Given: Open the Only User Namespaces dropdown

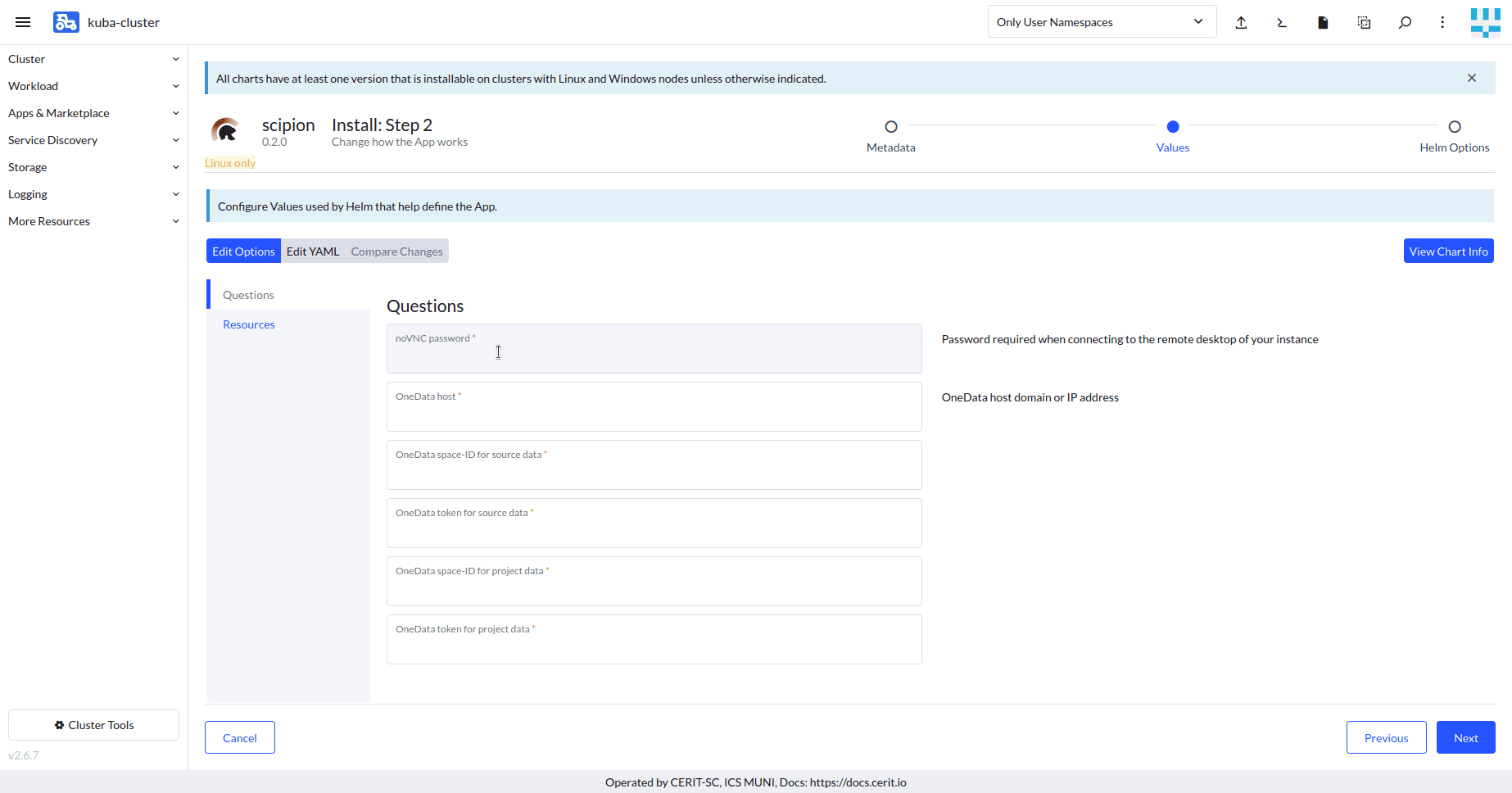Looking at the screenshot, I should [x=1101, y=22].
